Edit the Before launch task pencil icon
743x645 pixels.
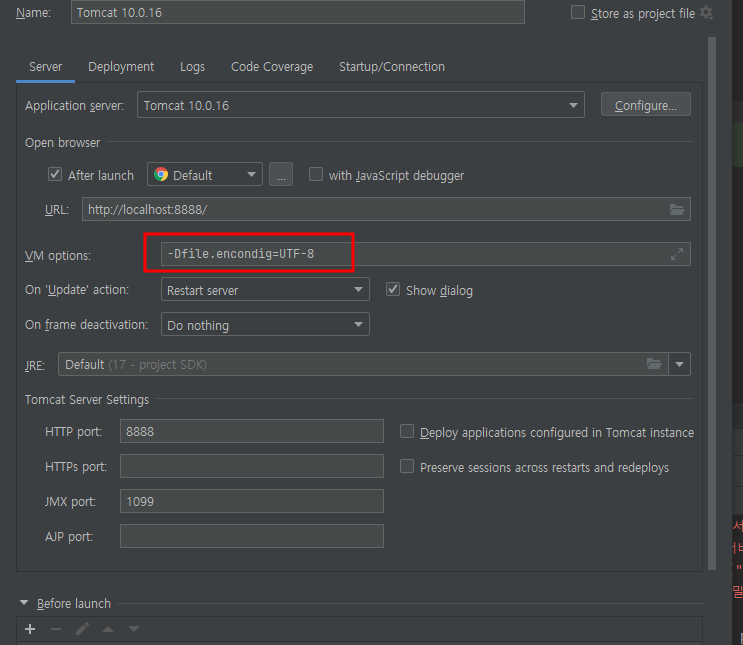[82, 629]
